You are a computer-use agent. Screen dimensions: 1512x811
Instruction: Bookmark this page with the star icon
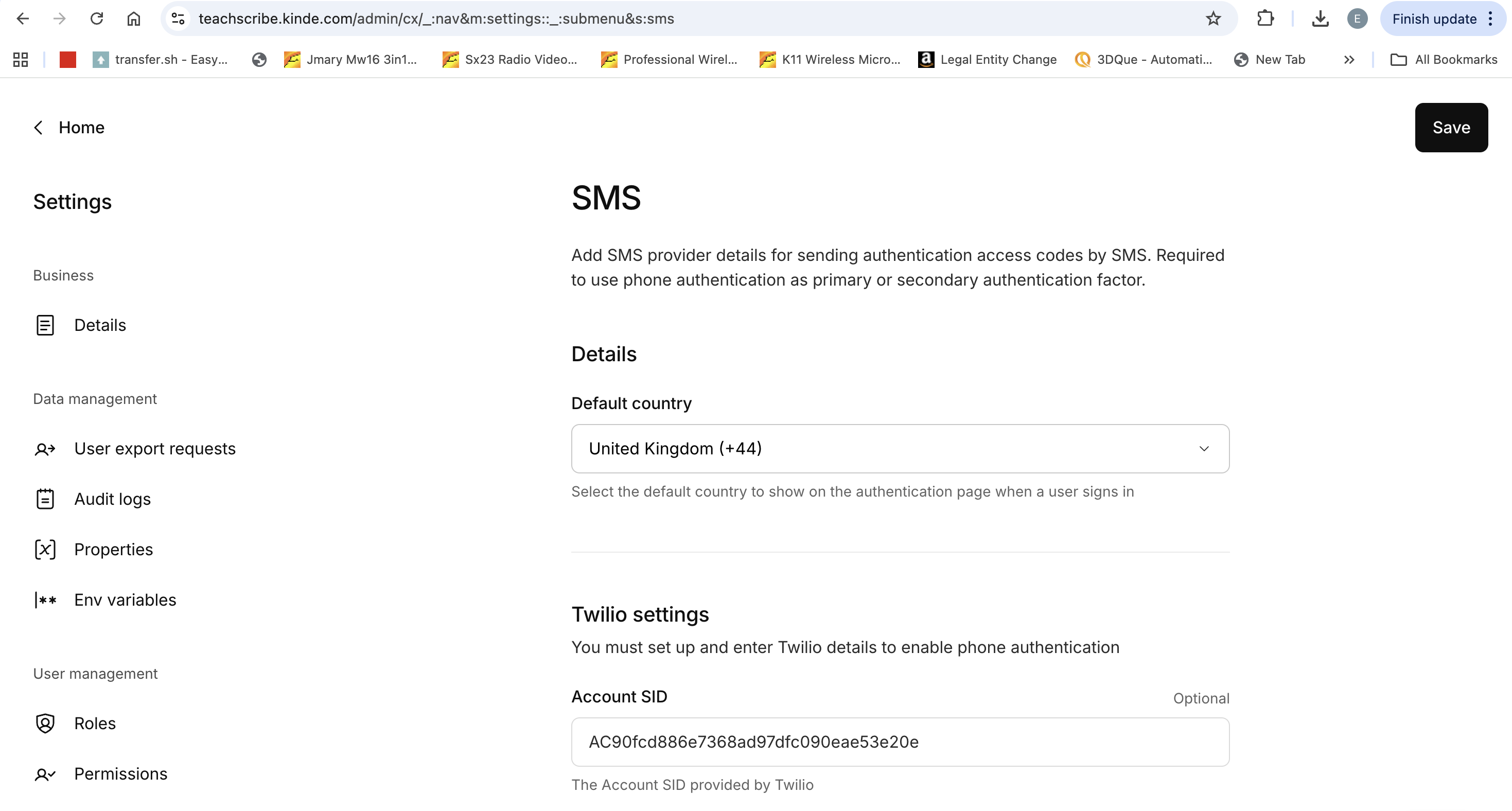tap(1213, 19)
